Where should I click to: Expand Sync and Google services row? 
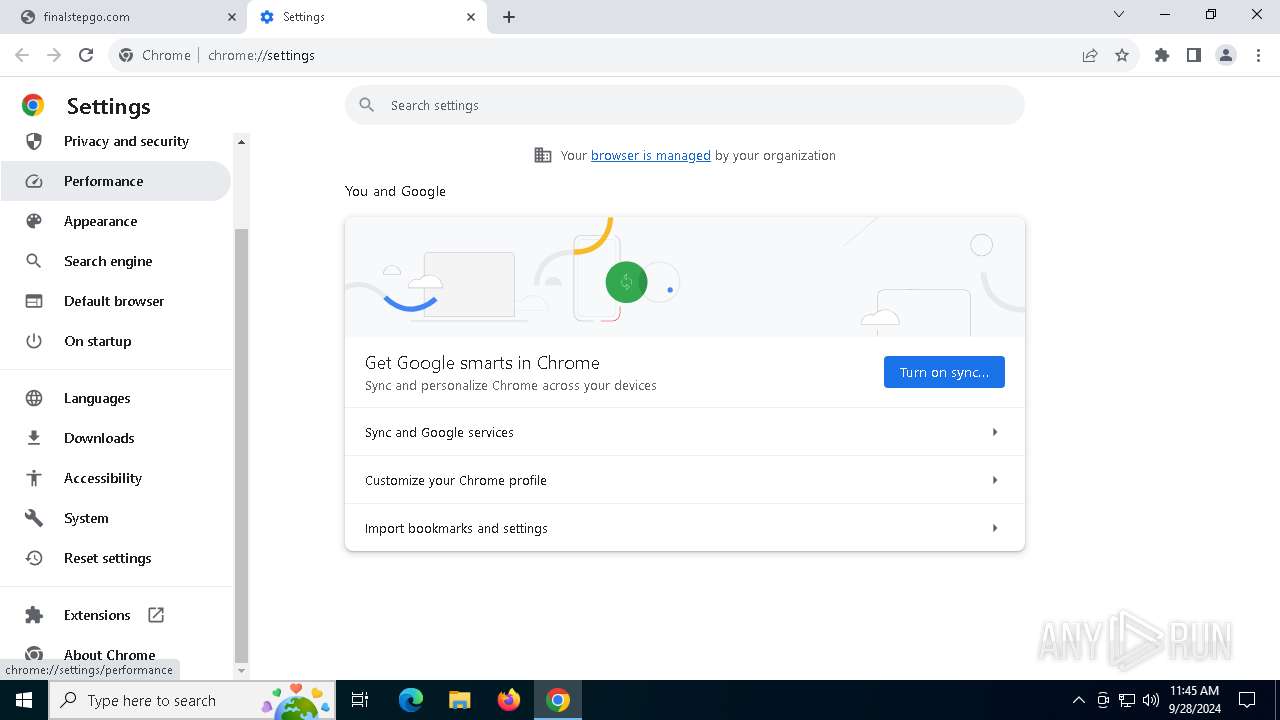(x=685, y=432)
